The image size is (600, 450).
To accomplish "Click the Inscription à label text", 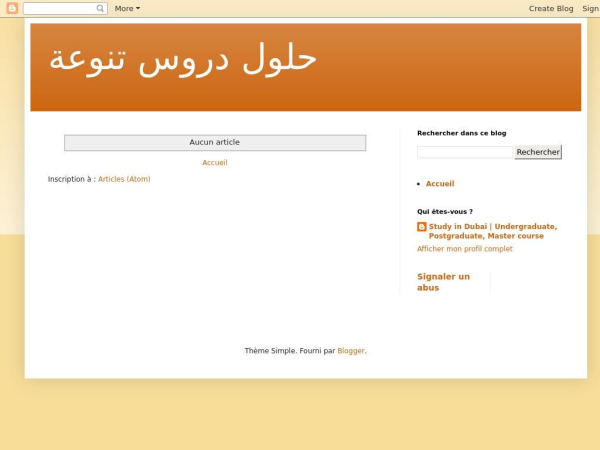I will tap(72, 179).
